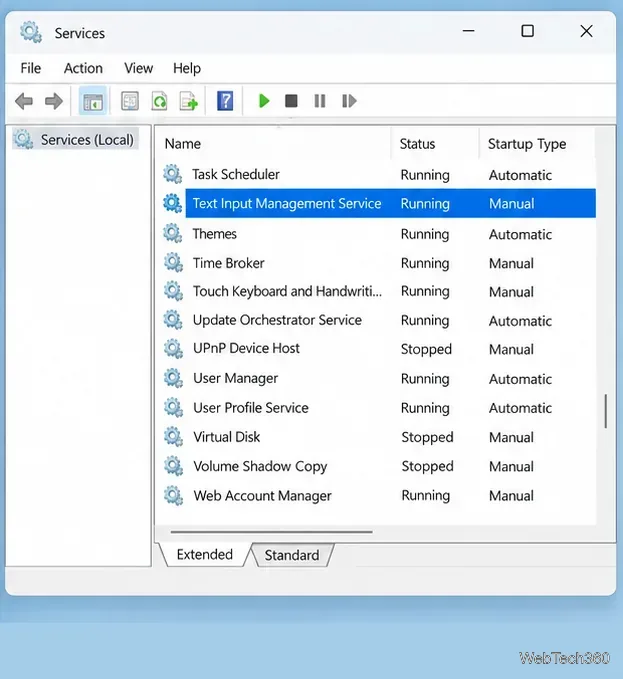The width and height of the screenshot is (623, 679).
Task: Click the gear icon beside Task Scheduler
Action: [x=173, y=174]
